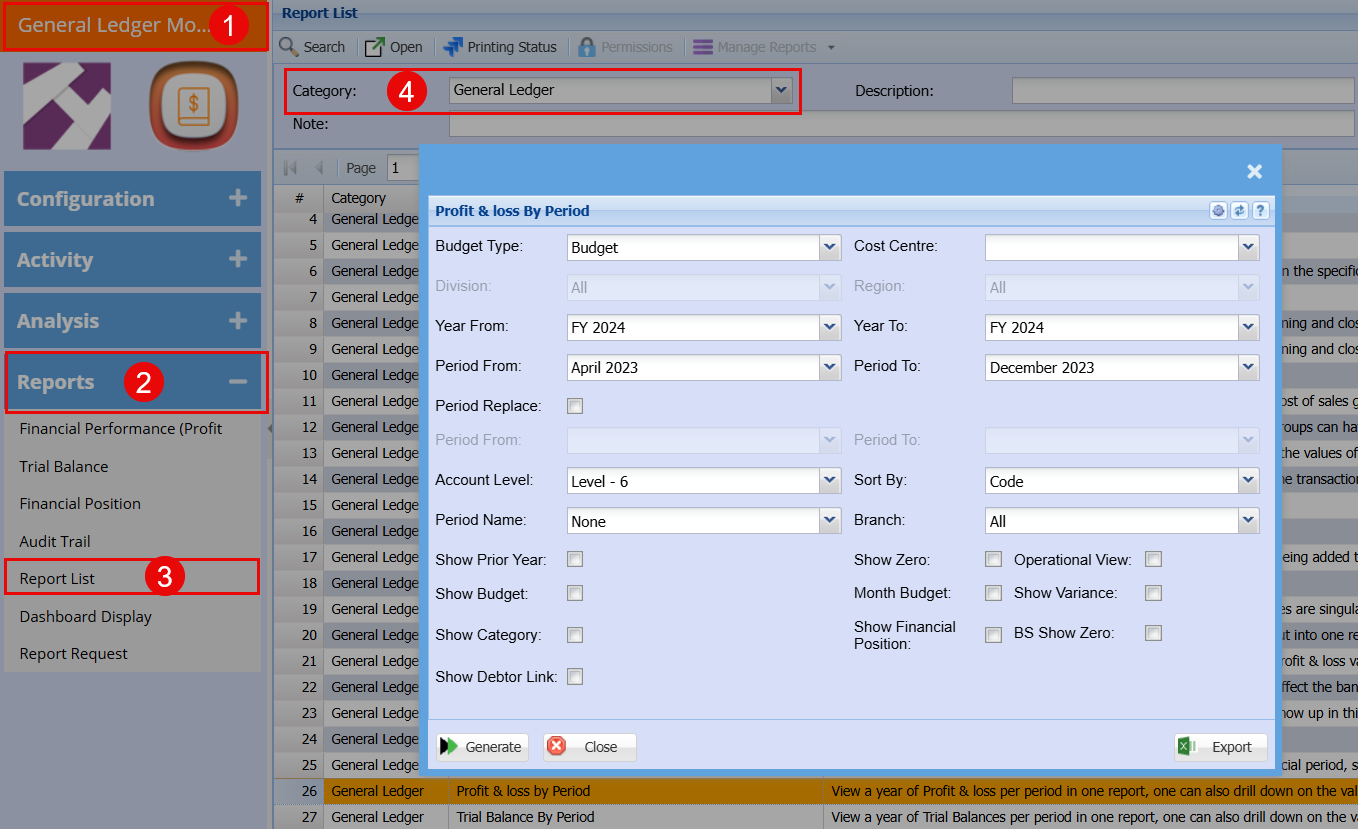Tick the Period Replace checkbox
The width and height of the screenshot is (1358, 829).
click(575, 406)
